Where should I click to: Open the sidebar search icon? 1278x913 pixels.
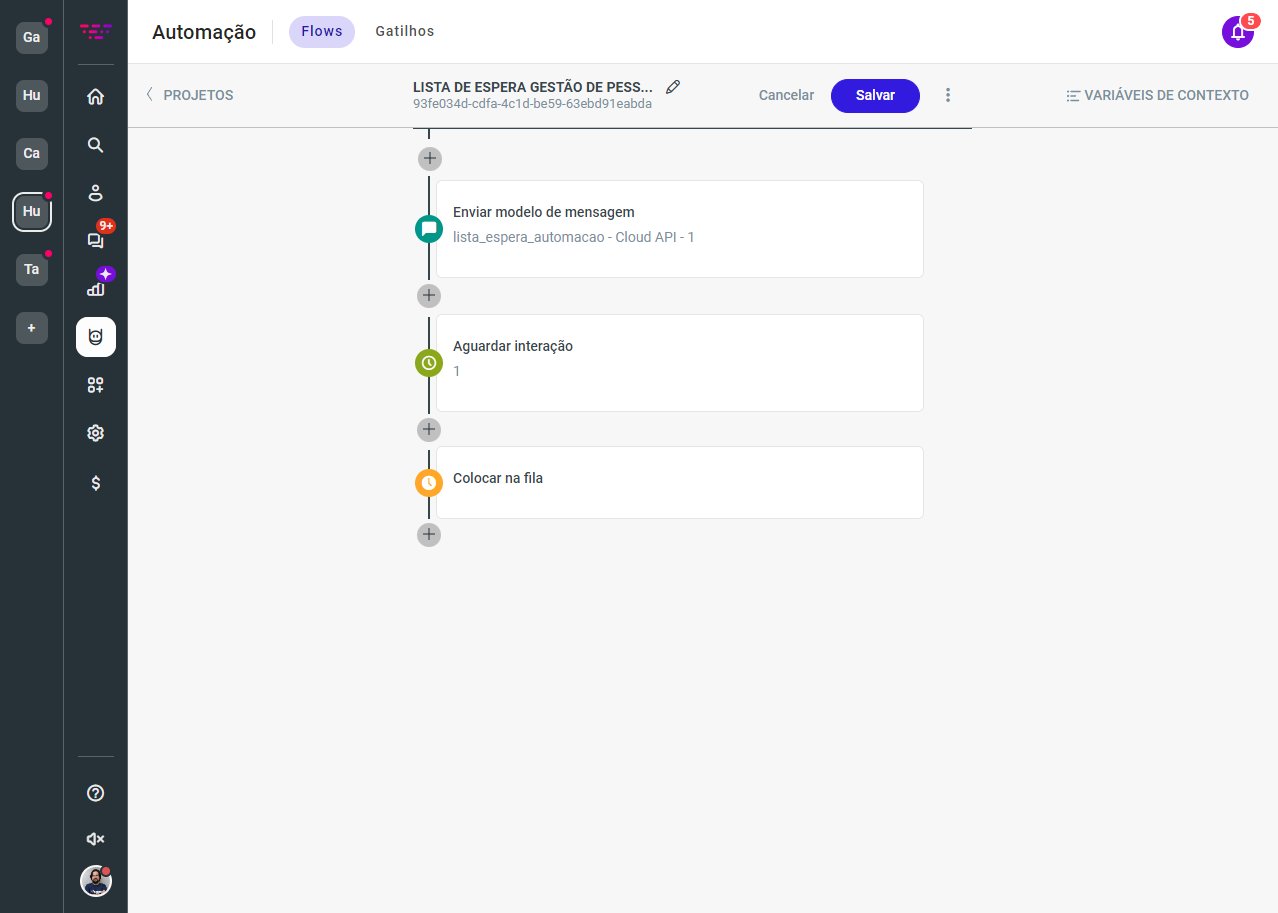coord(96,145)
